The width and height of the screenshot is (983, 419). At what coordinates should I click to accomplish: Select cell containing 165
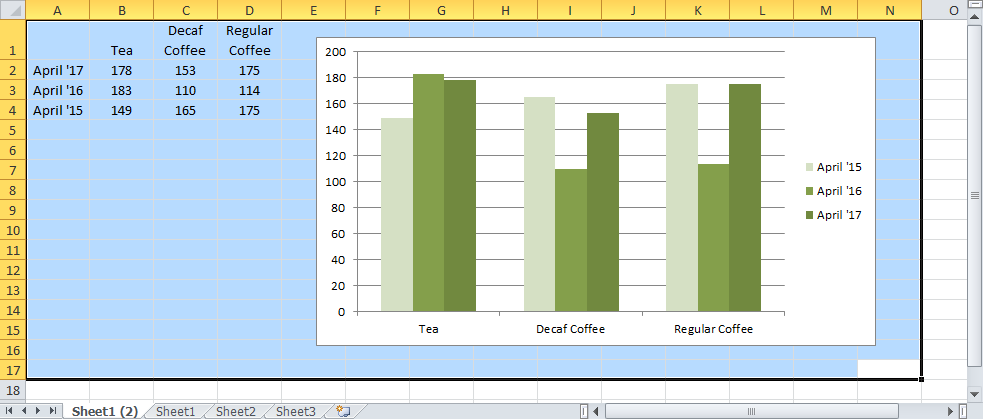(186, 110)
